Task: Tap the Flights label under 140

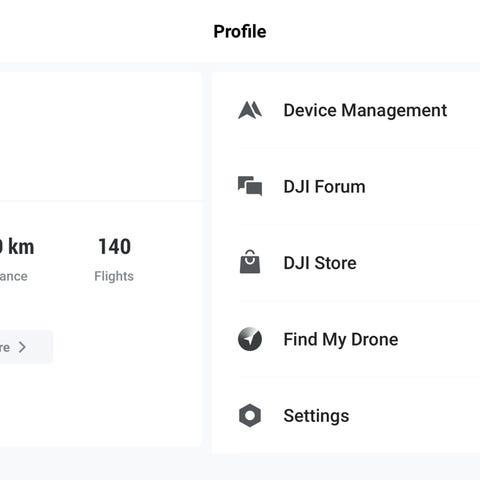Action: [x=114, y=276]
